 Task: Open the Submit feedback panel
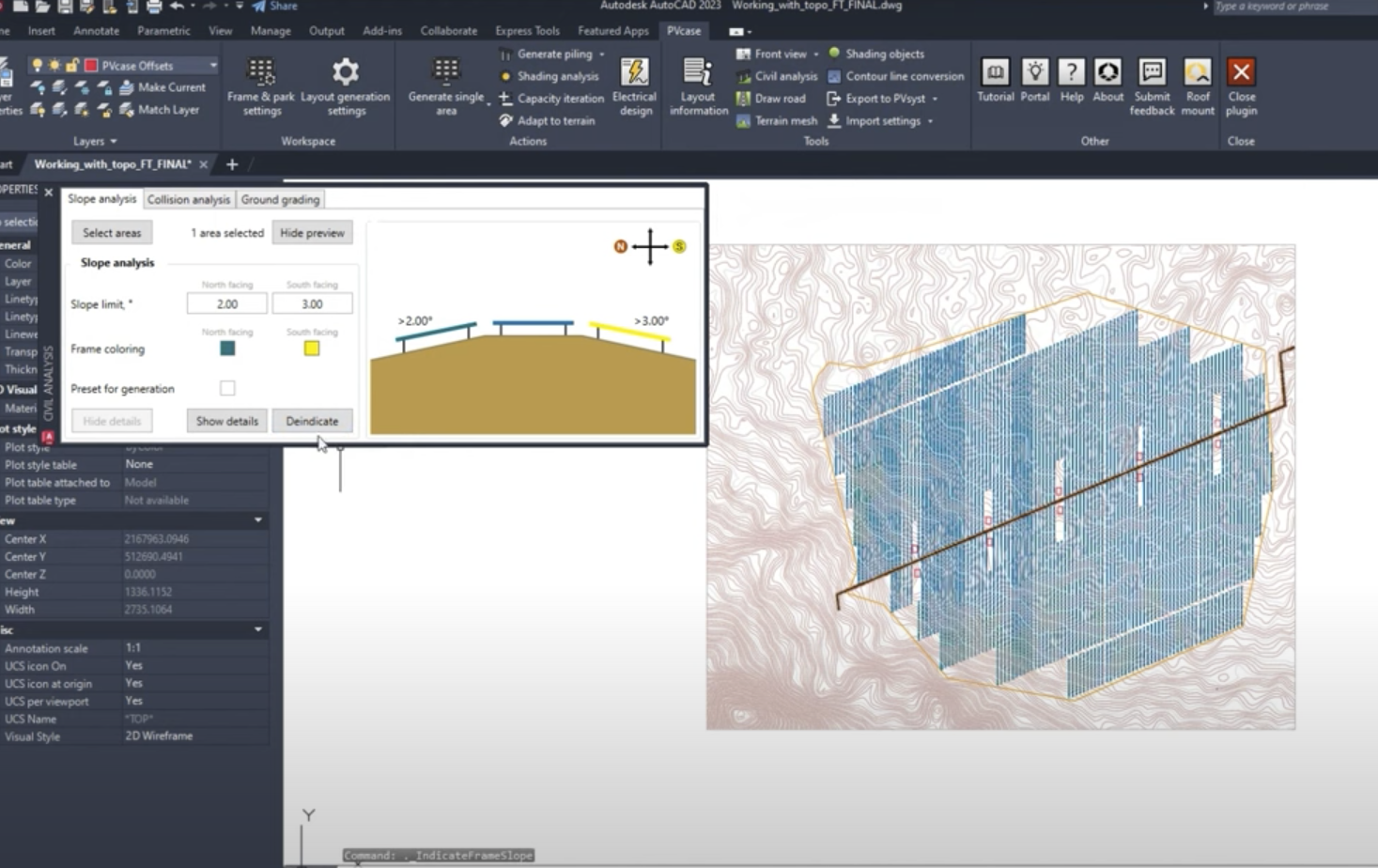[1152, 85]
